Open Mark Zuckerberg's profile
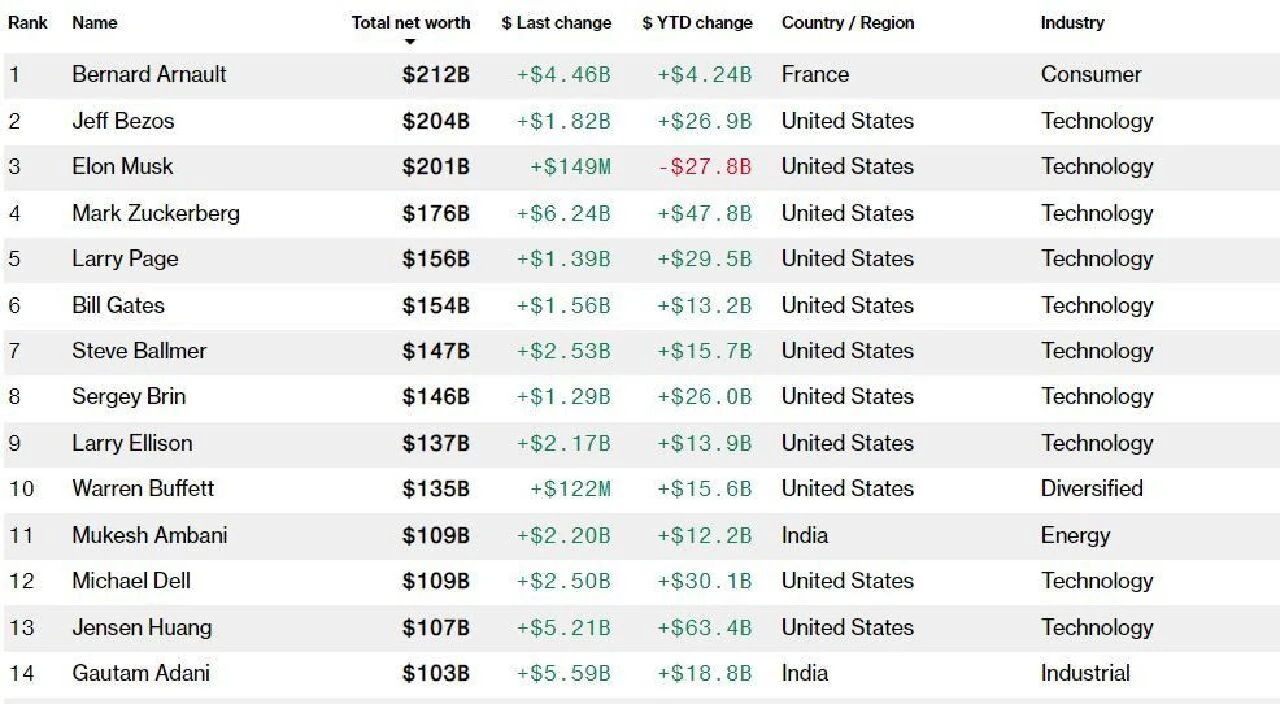Screen dimensions: 1280x704 click(x=156, y=213)
